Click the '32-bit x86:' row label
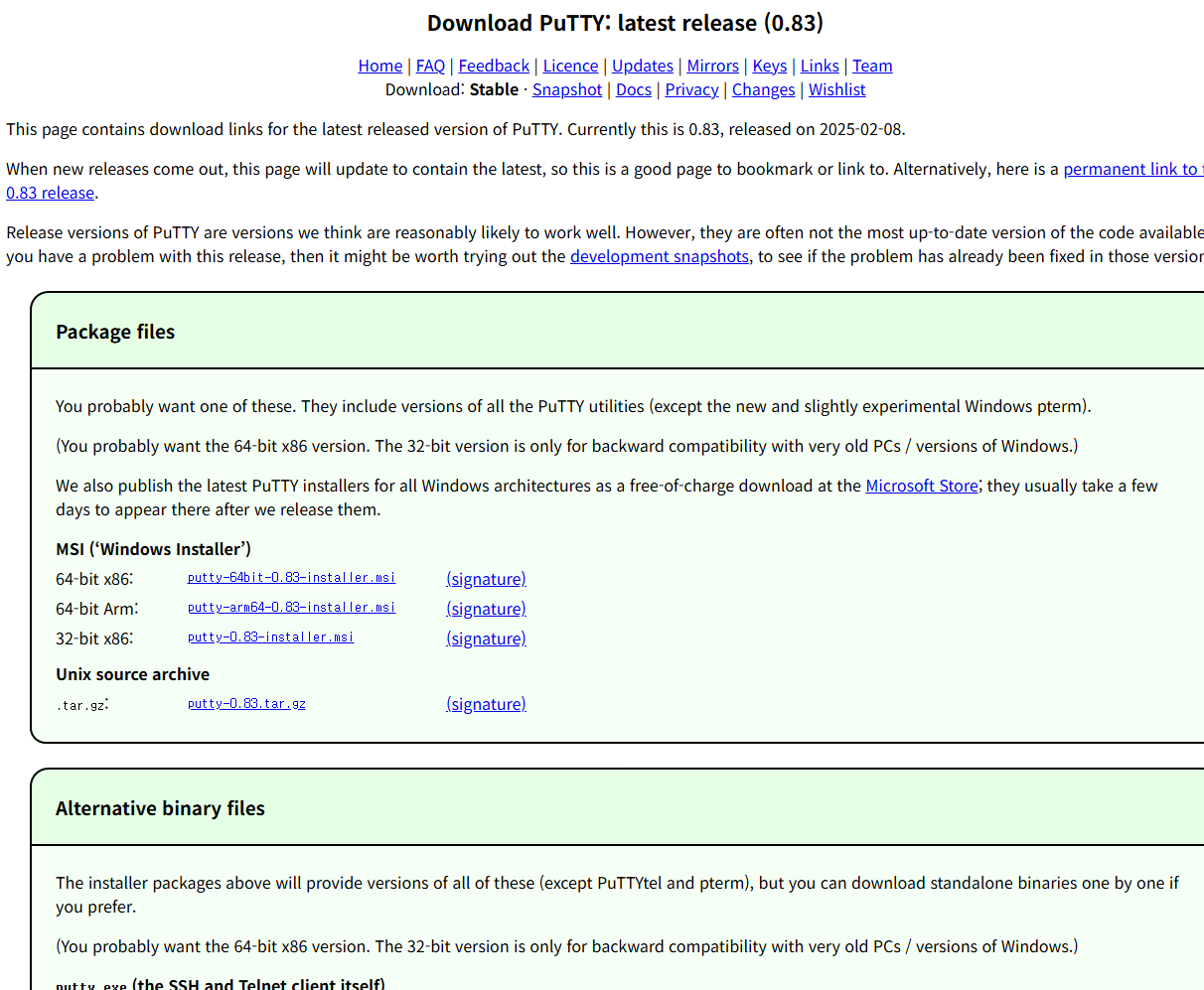Image resolution: width=1204 pixels, height=990 pixels. (x=94, y=638)
